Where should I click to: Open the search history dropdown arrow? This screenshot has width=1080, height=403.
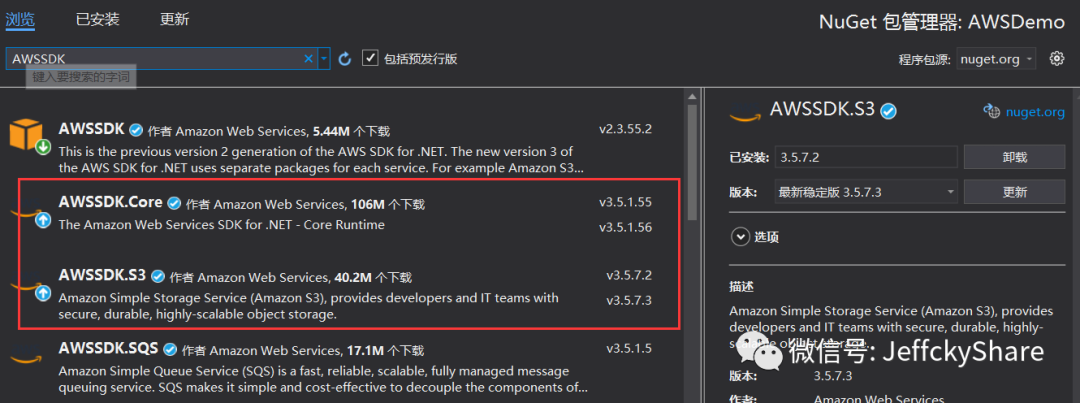324,59
